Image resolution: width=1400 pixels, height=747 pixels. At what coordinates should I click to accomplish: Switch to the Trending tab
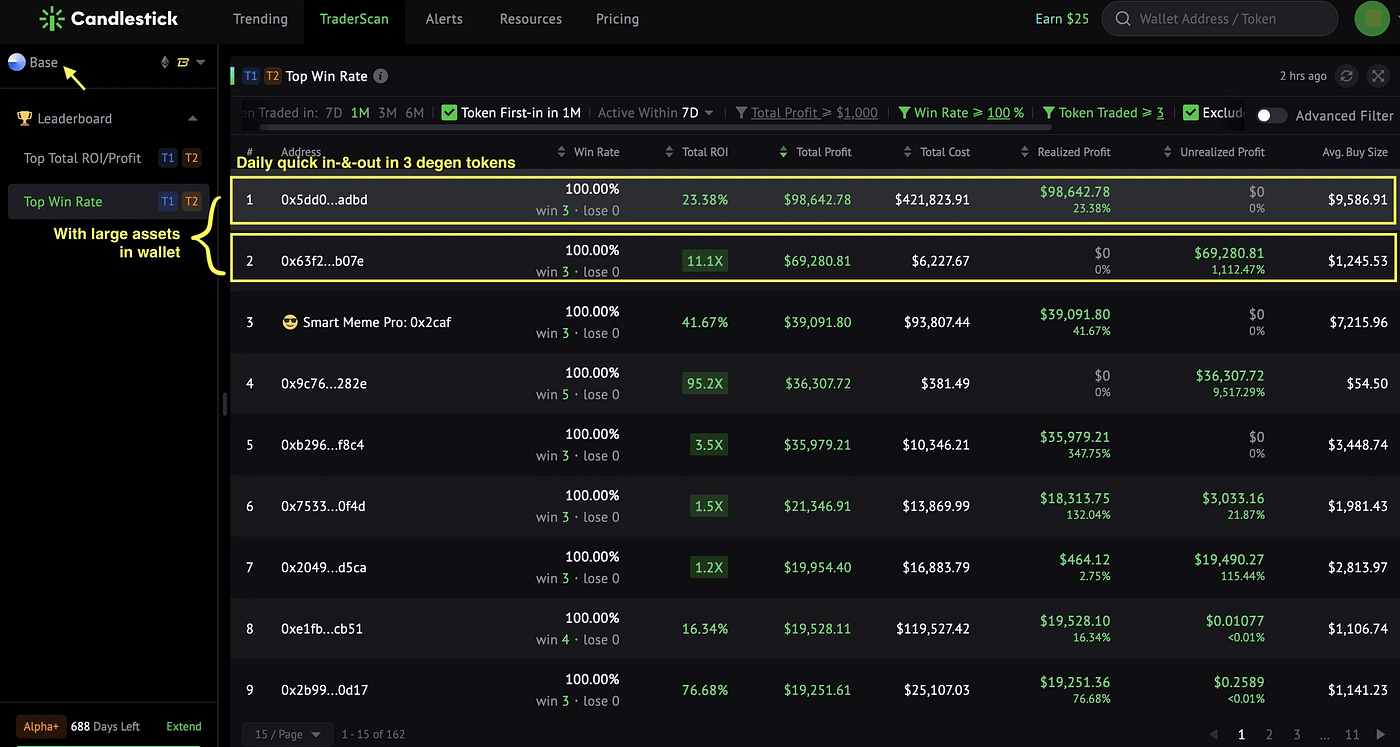(x=260, y=19)
